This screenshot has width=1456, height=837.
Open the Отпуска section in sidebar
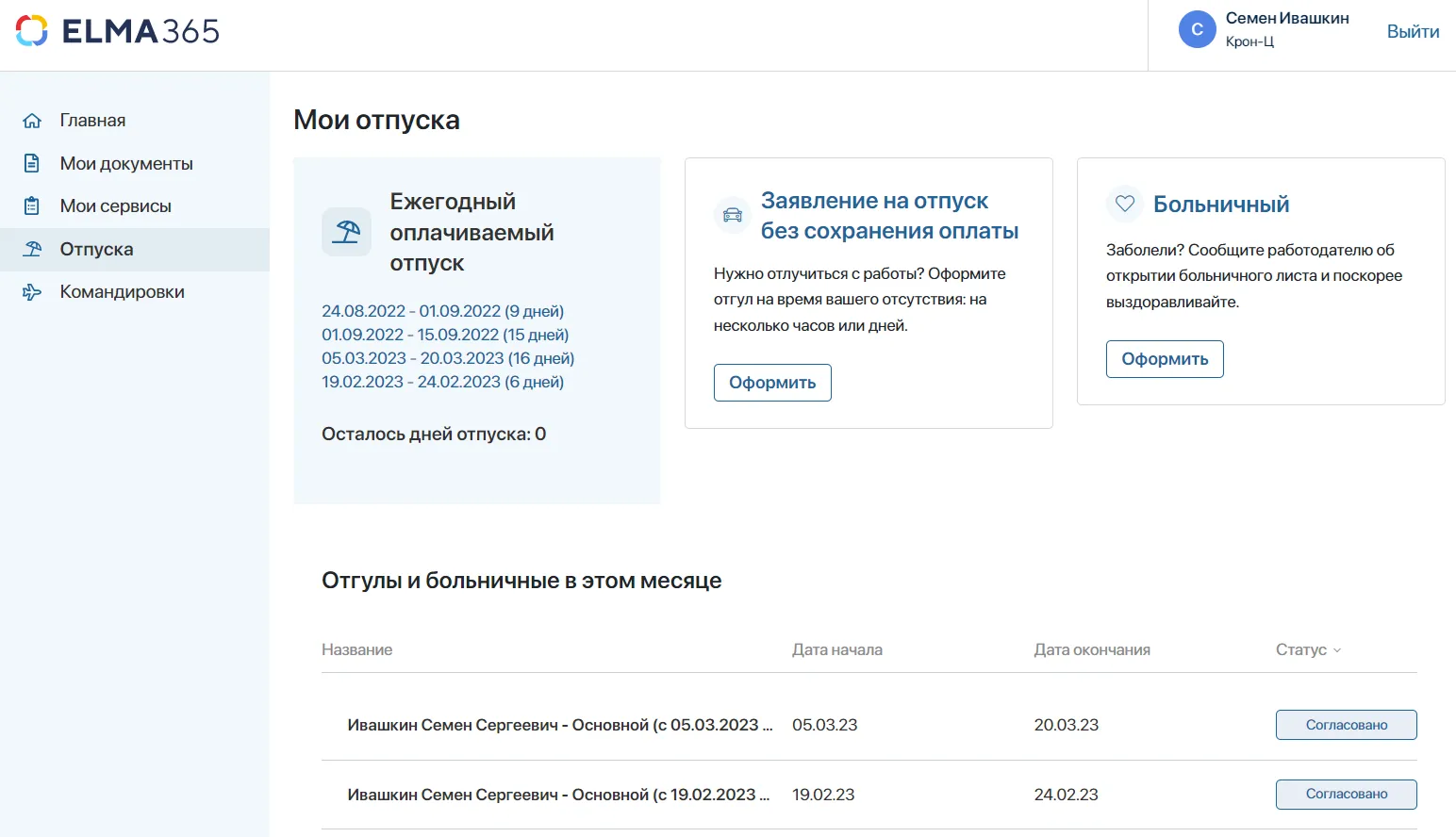[96, 248]
